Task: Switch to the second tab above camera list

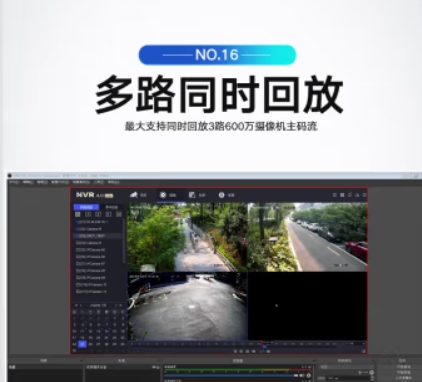Action: pyautogui.click(x=112, y=207)
